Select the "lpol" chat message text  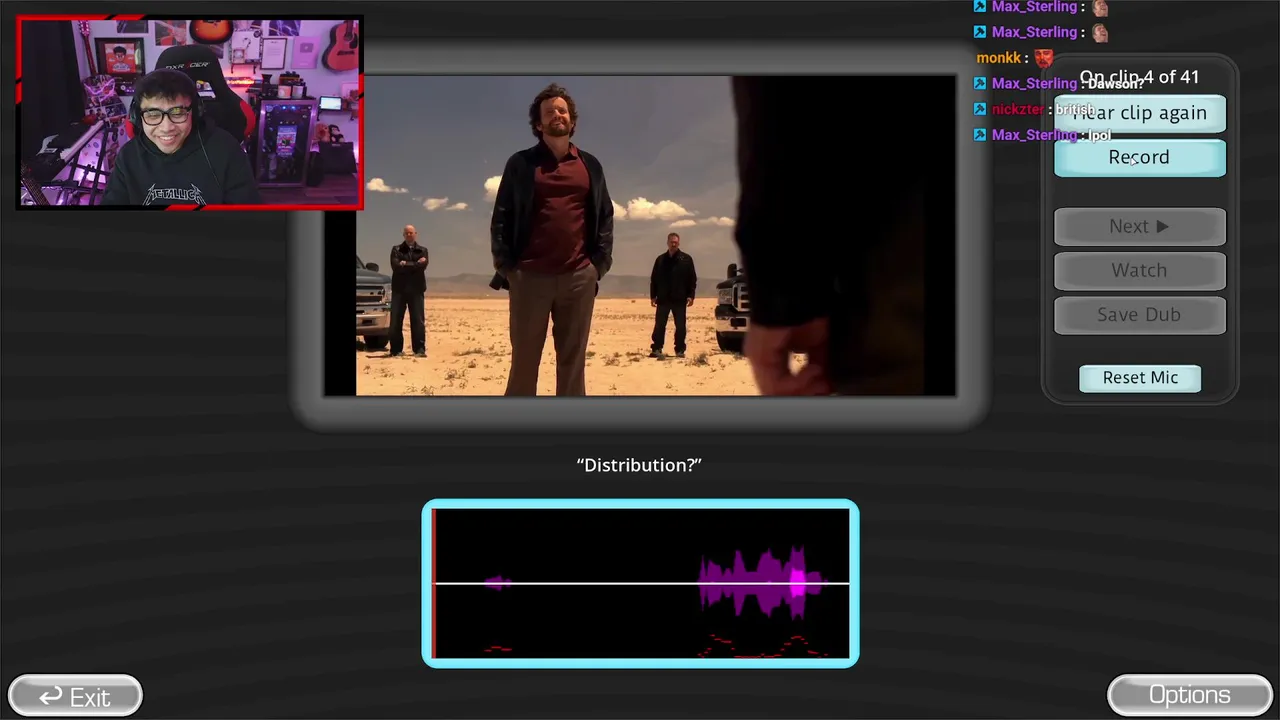[1100, 135]
